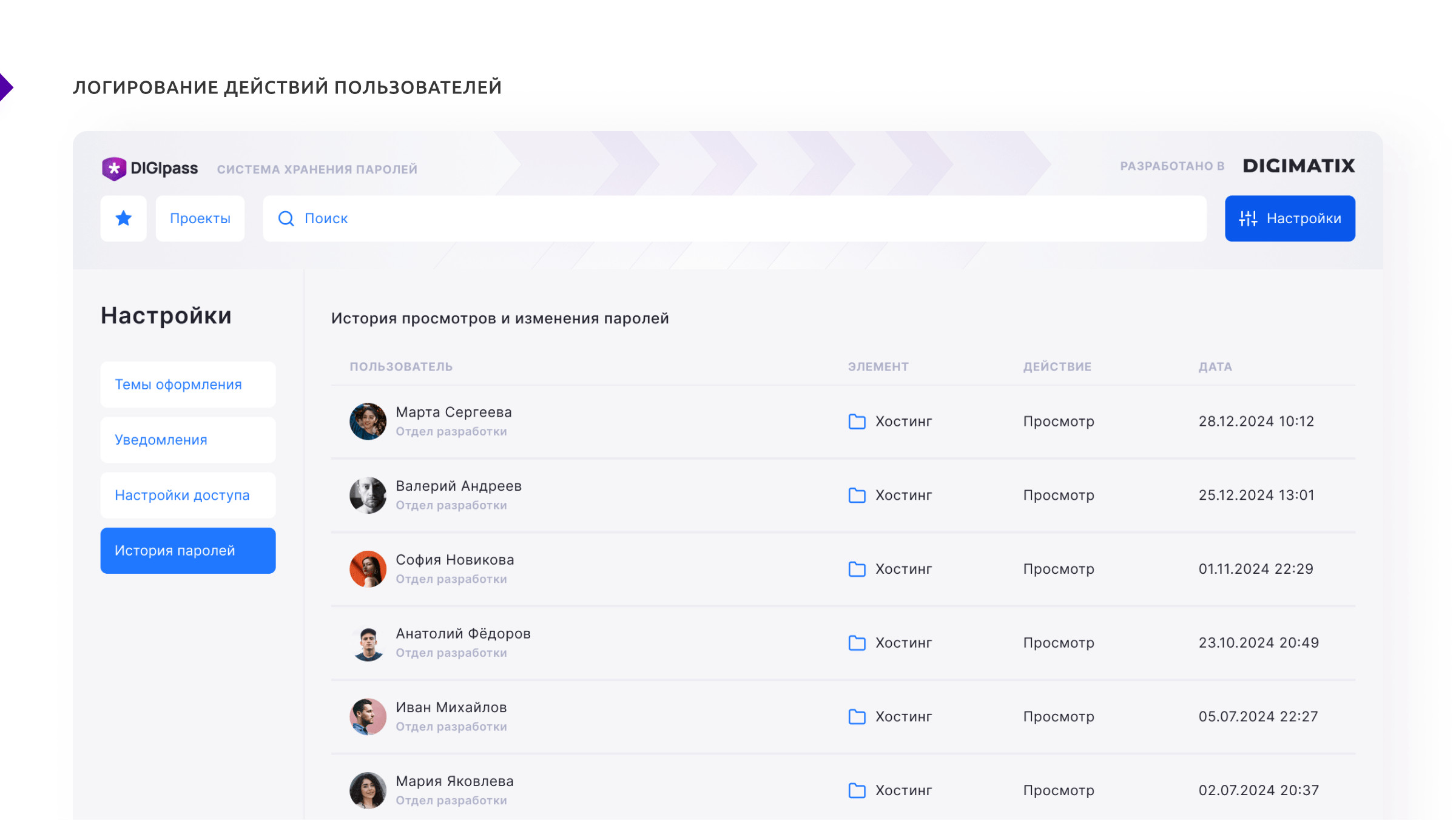Click Анатолий Фёдоров's avatar photo
This screenshot has width=1456, height=820.
368,643
